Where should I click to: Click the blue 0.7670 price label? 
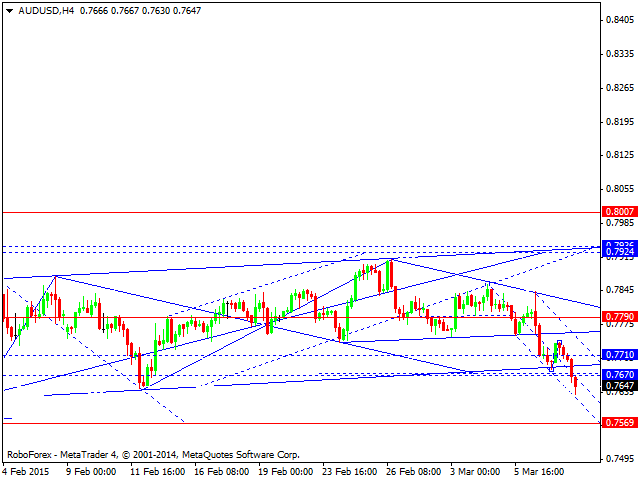click(620, 374)
